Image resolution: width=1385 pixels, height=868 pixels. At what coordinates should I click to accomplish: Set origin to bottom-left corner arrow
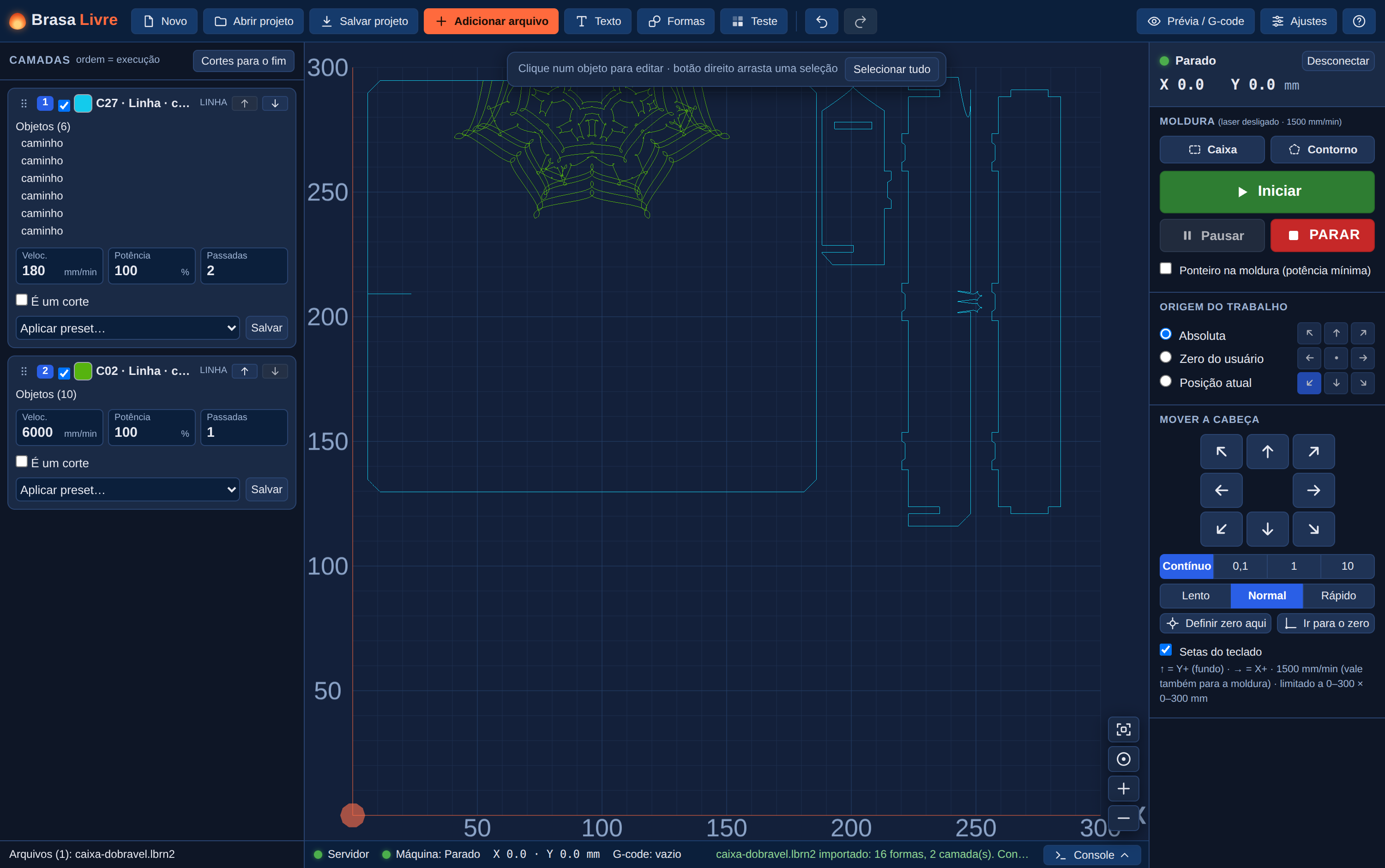coord(1309,383)
